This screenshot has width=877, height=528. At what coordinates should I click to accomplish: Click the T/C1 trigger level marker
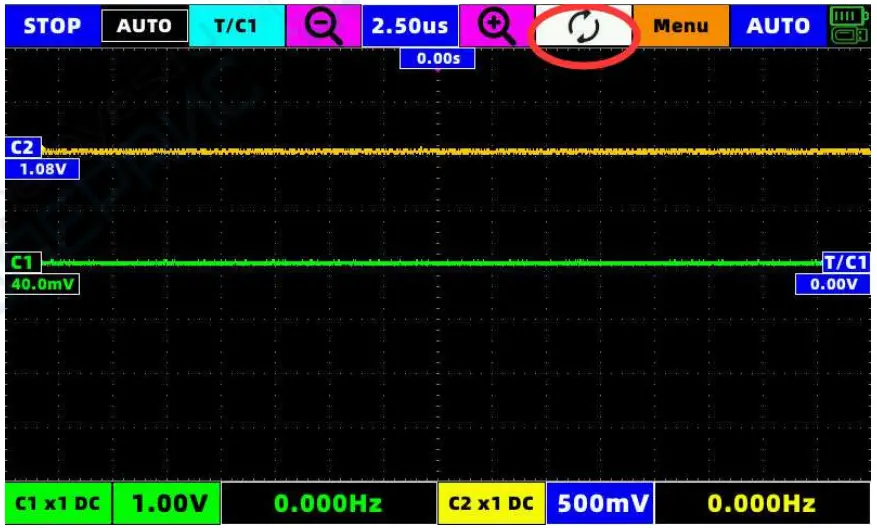846,262
